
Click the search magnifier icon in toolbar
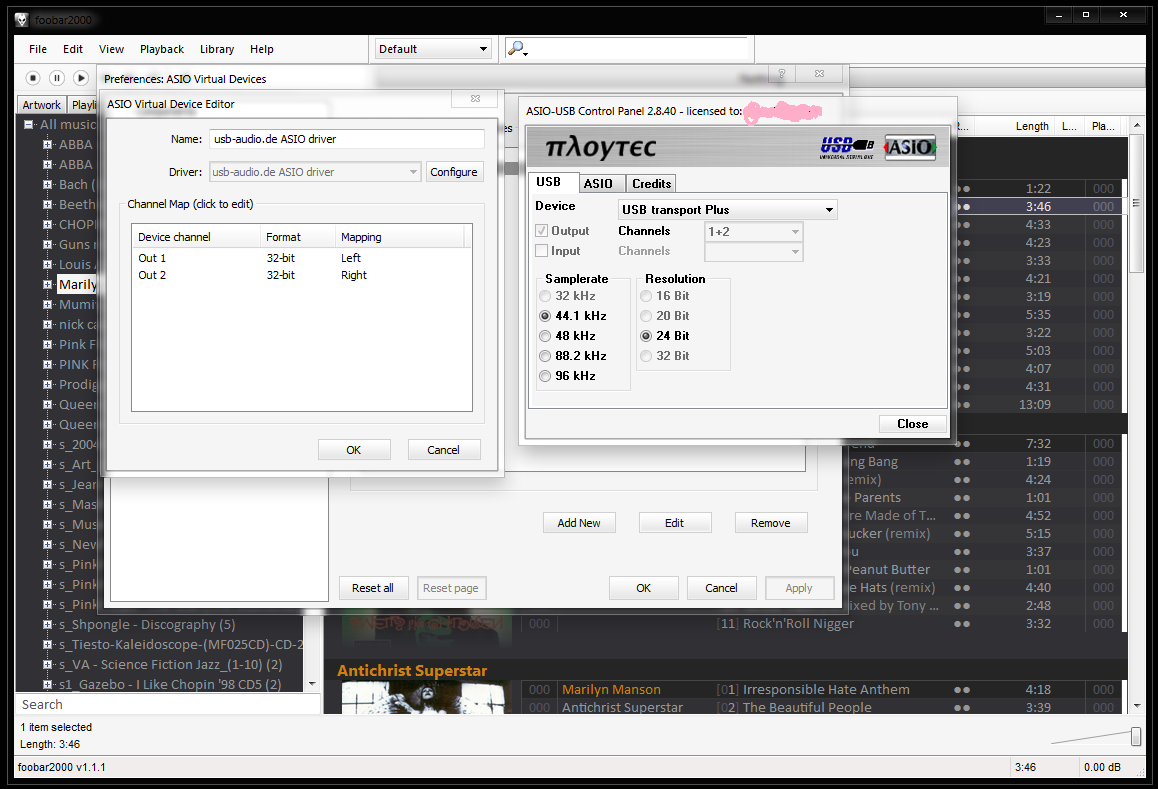[516, 49]
